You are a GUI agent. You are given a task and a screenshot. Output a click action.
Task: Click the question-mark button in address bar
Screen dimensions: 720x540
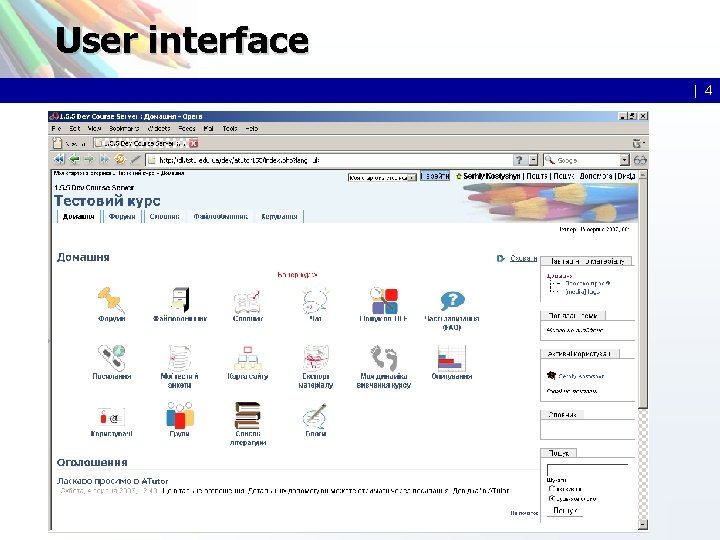pyautogui.click(x=519, y=160)
